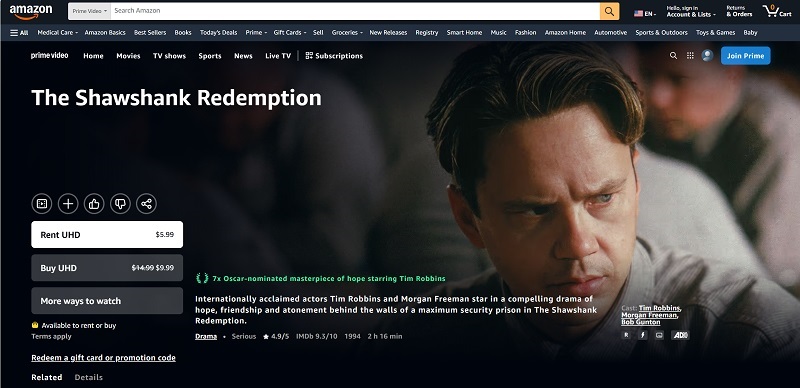Screen dimensions: 800x388
Task: Open News menu item
Action: point(243,56)
